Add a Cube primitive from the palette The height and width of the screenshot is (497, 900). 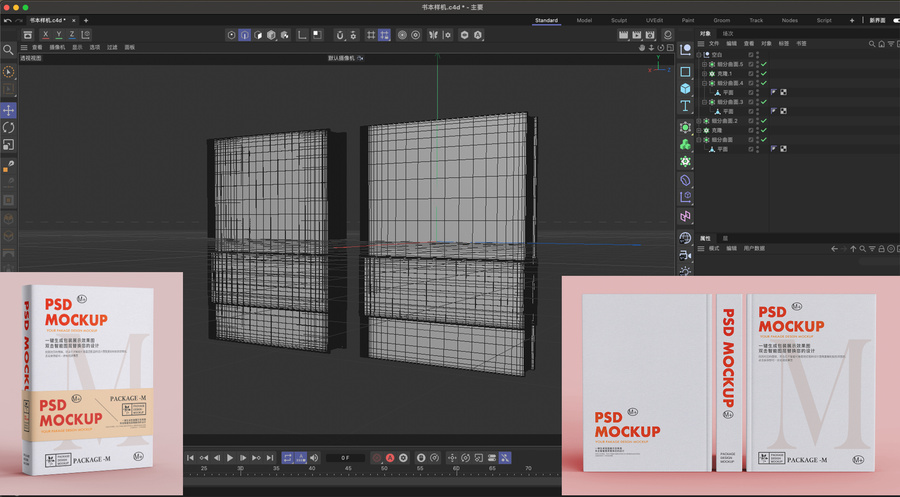685,89
